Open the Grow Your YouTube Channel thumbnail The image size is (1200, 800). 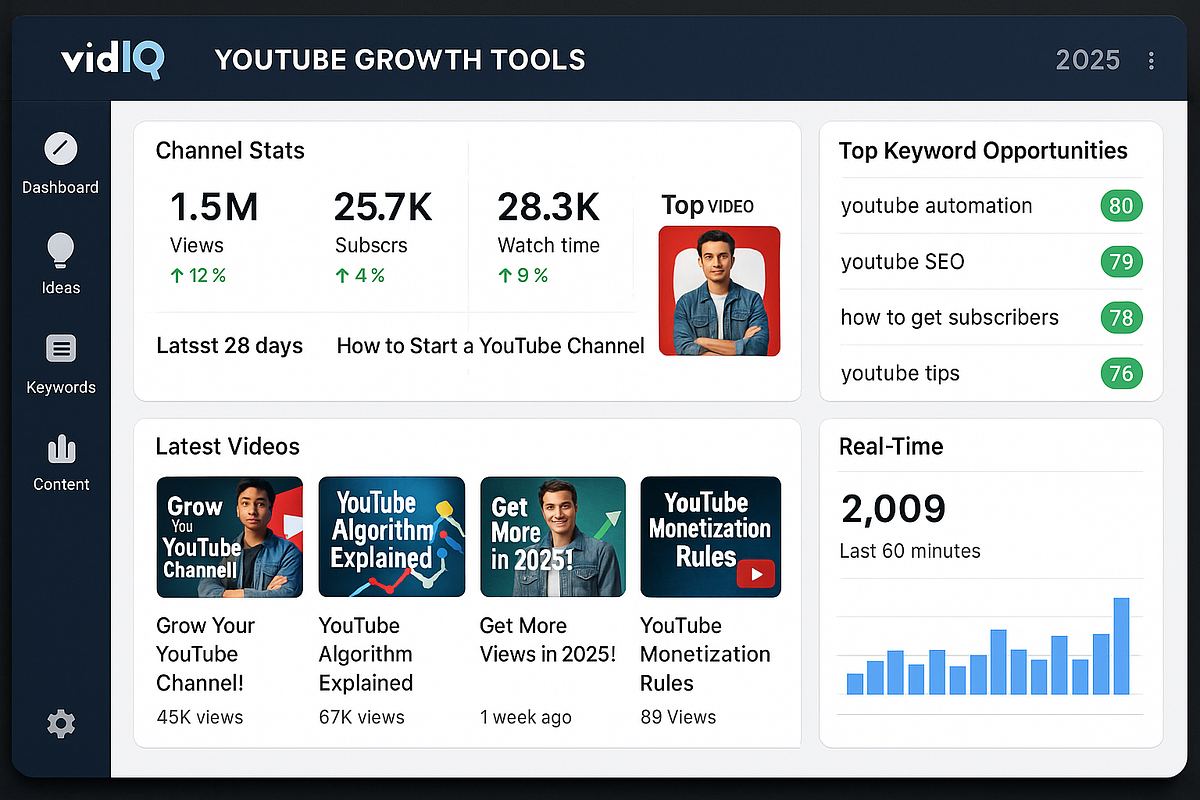pos(230,537)
